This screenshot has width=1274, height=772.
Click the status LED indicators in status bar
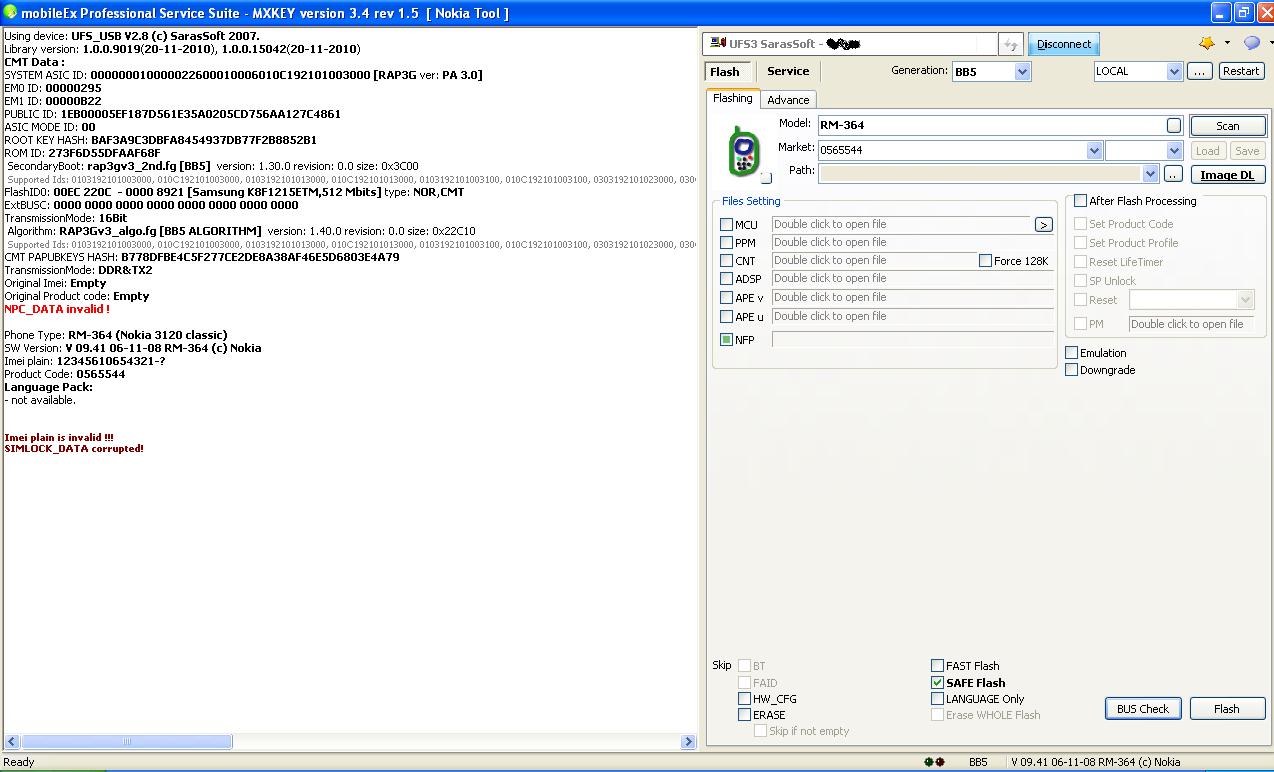coord(934,762)
